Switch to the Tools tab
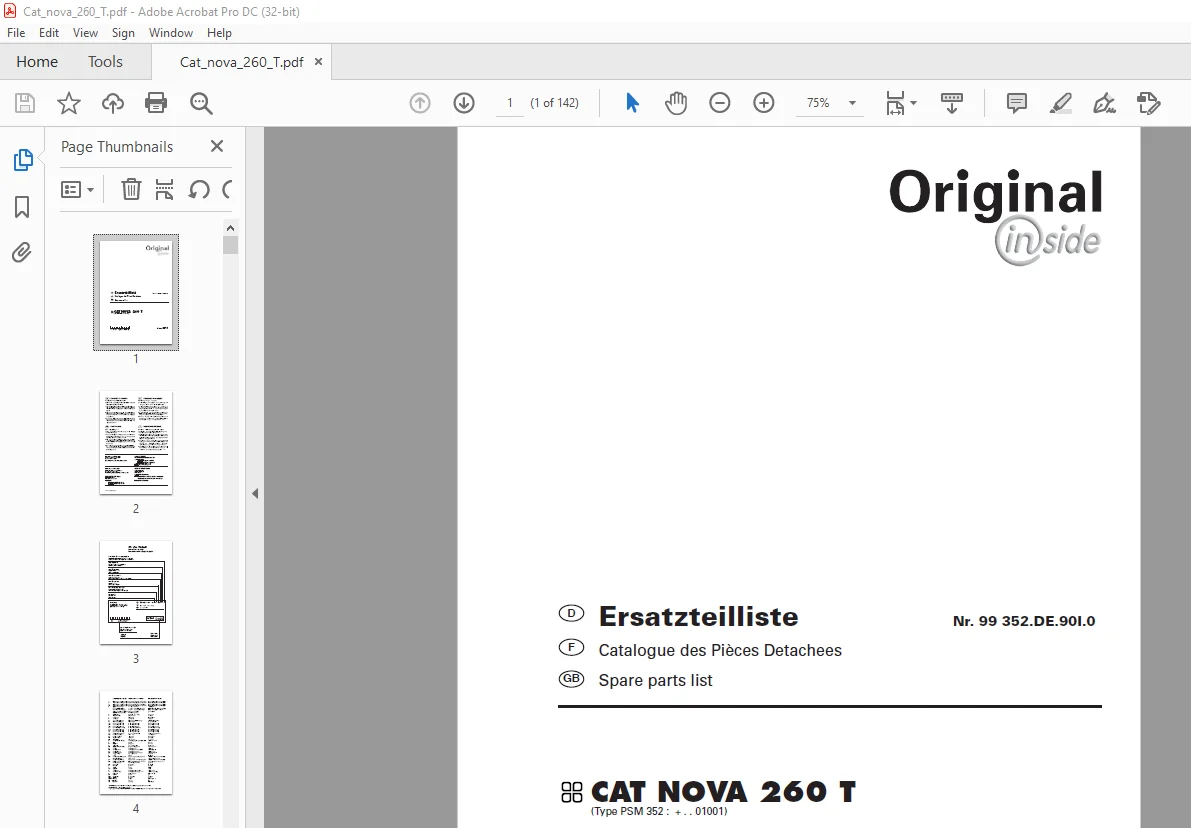 (x=105, y=62)
